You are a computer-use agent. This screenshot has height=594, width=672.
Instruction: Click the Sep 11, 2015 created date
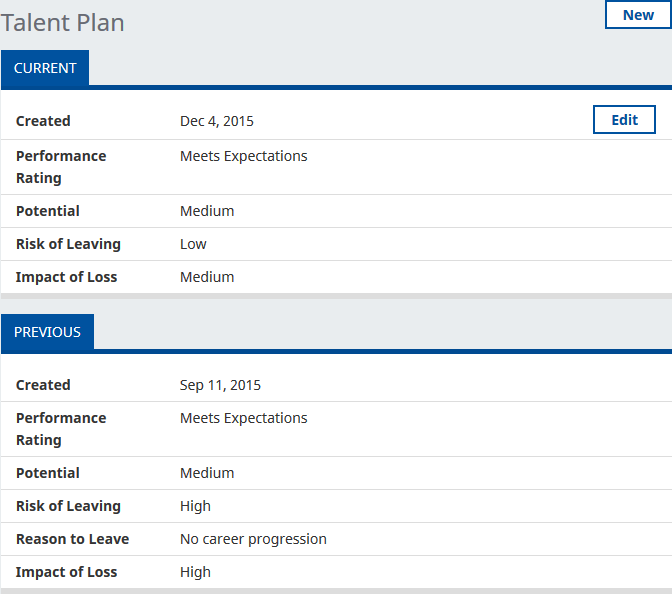[220, 385]
